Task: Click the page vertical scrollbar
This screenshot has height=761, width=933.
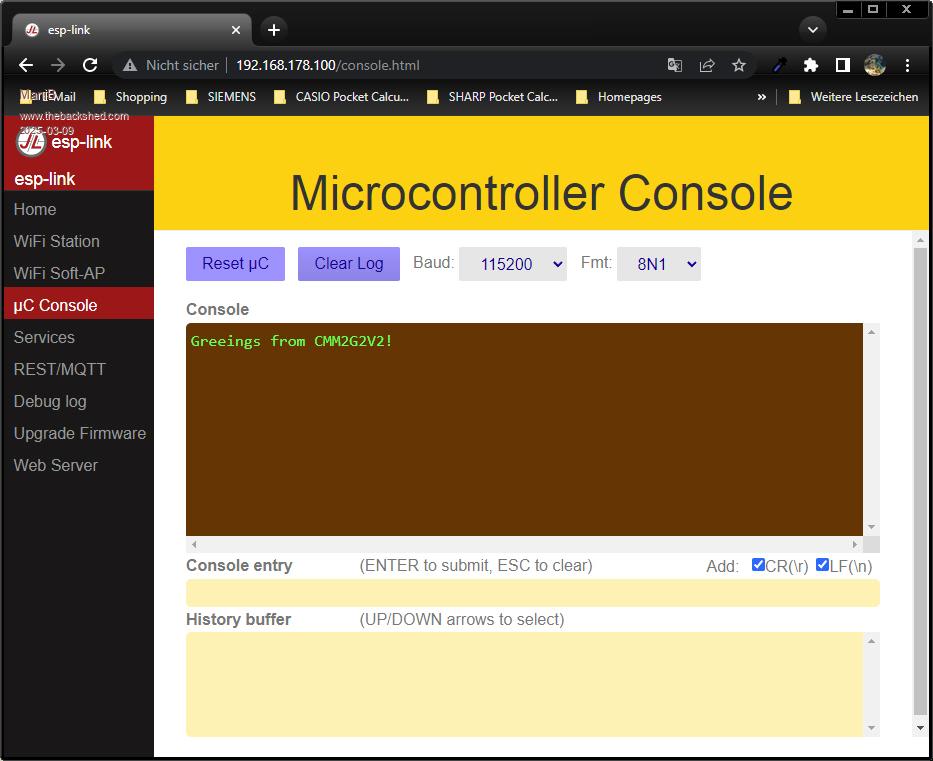Action: click(x=920, y=480)
